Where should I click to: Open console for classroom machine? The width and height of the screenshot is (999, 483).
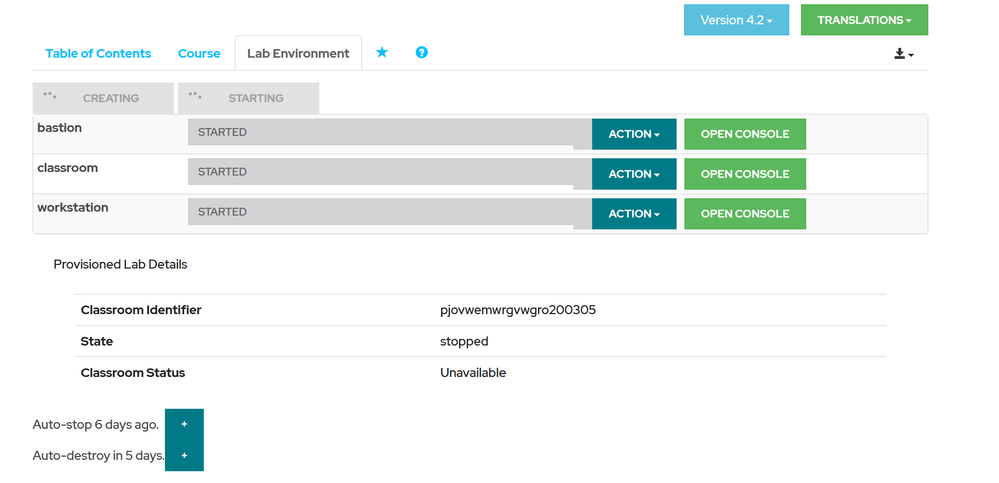click(745, 174)
